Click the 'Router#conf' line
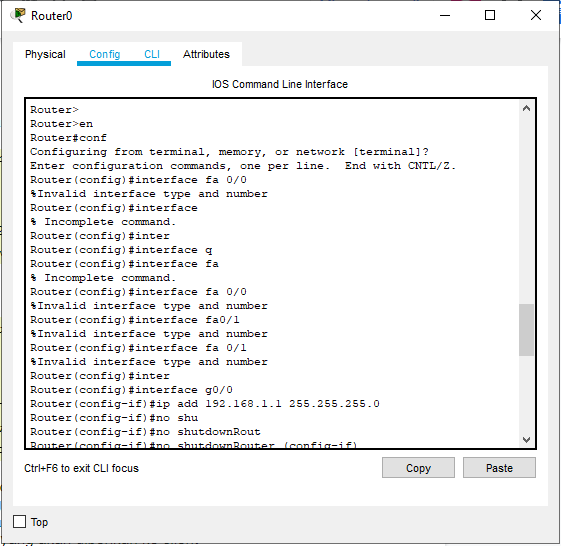 tap(68, 138)
